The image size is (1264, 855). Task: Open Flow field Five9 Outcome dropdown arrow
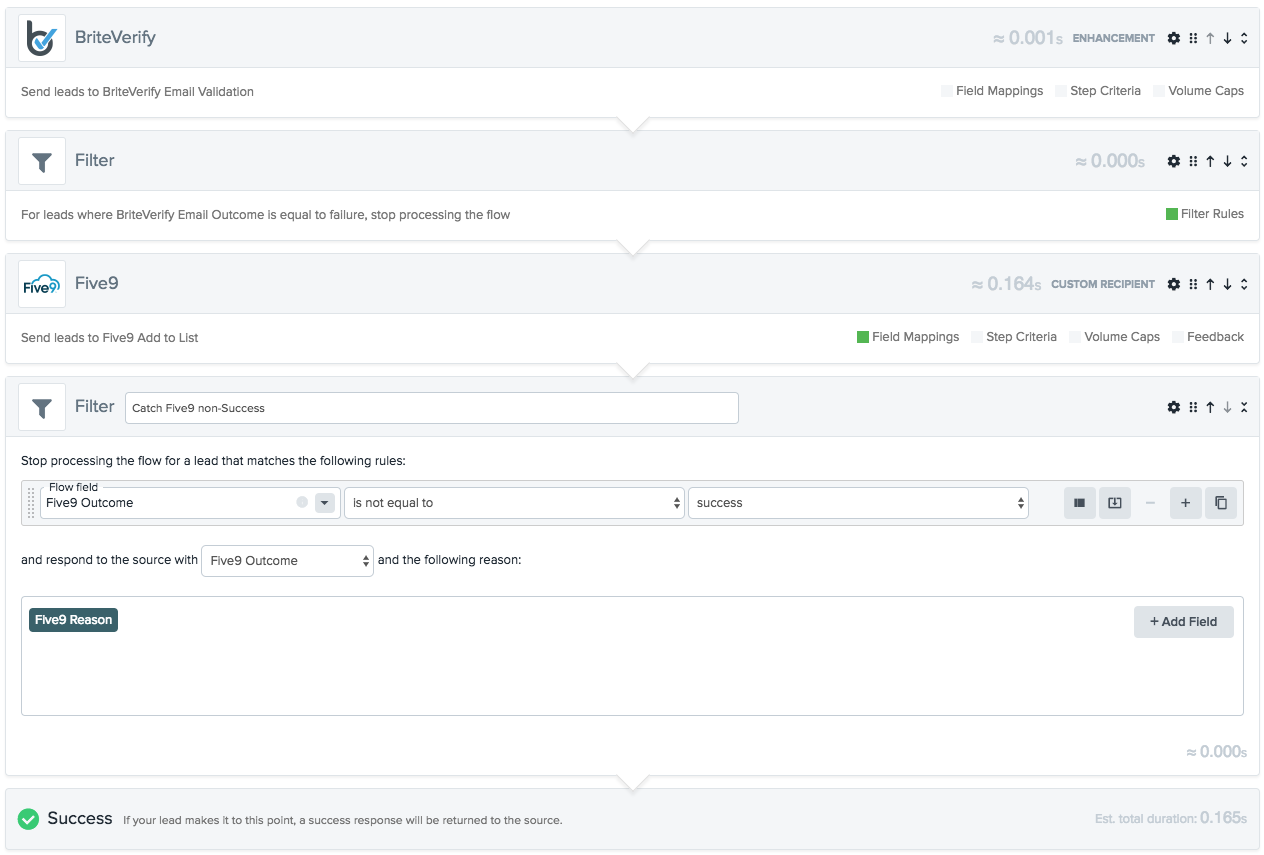325,503
